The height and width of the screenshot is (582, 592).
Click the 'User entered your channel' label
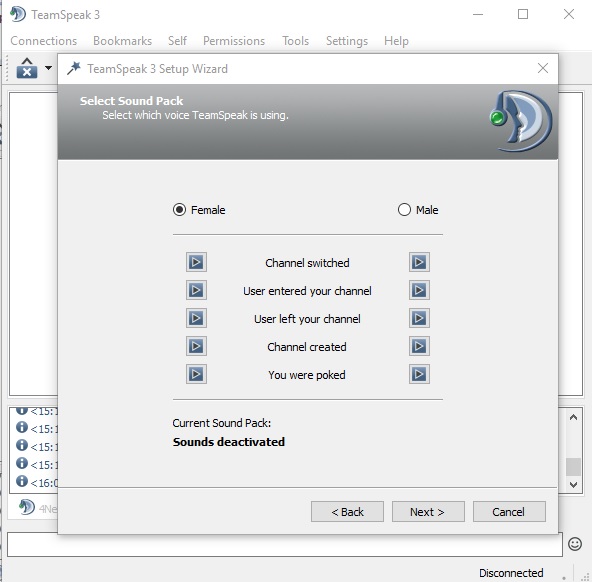tap(307, 291)
